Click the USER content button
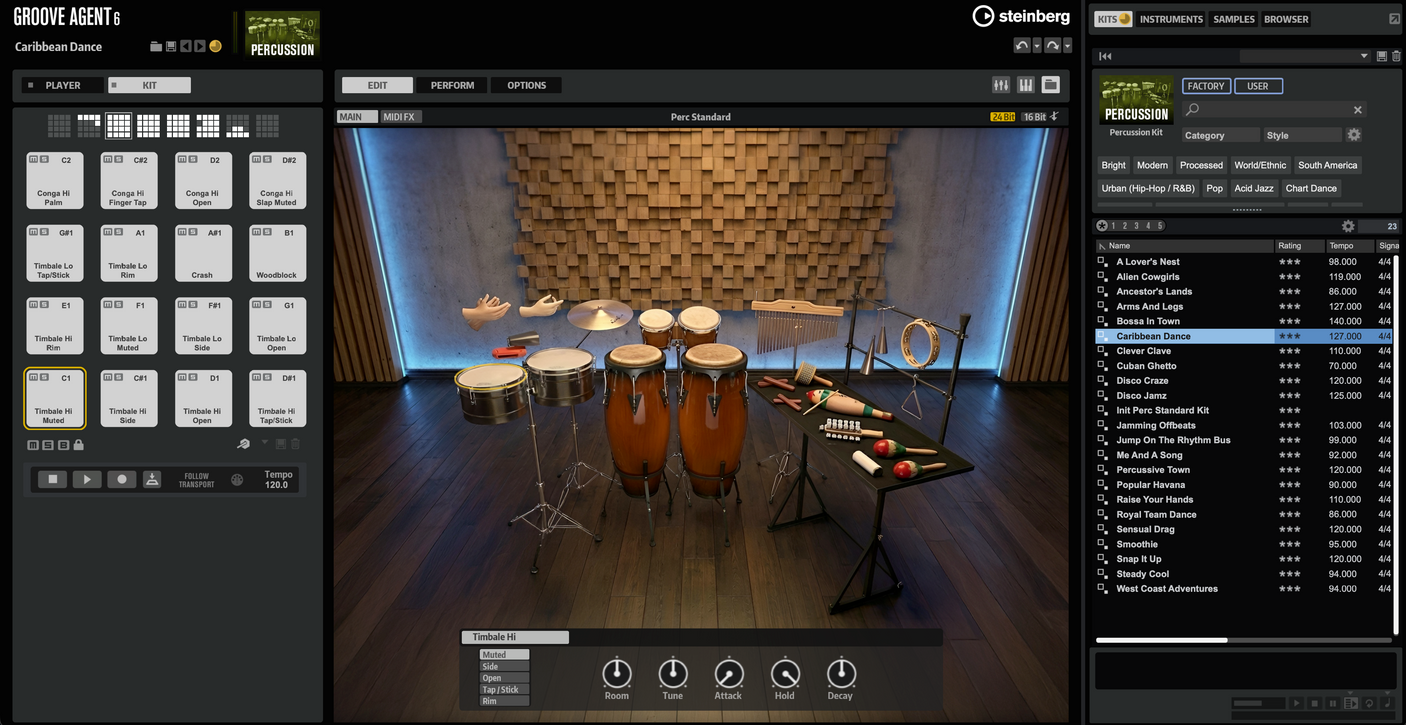The image size is (1406, 725). point(1258,86)
